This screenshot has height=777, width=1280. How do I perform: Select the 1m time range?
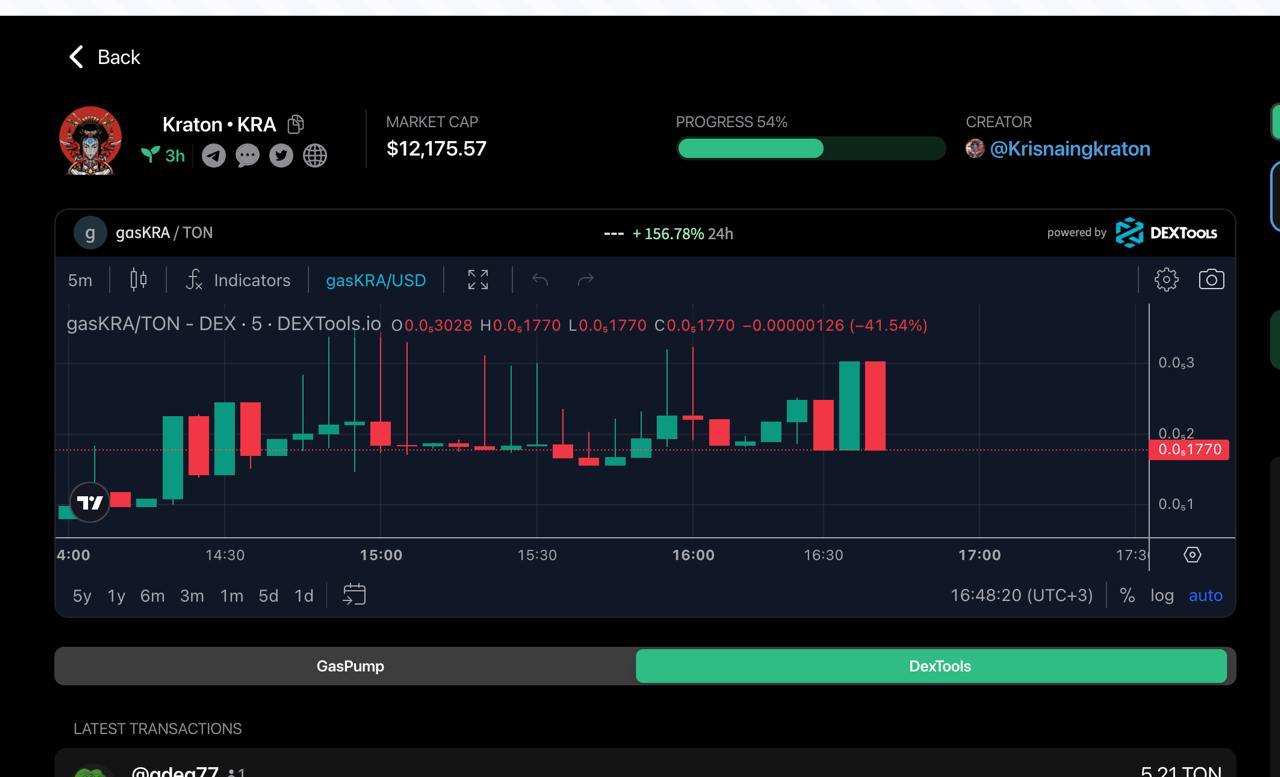231,596
